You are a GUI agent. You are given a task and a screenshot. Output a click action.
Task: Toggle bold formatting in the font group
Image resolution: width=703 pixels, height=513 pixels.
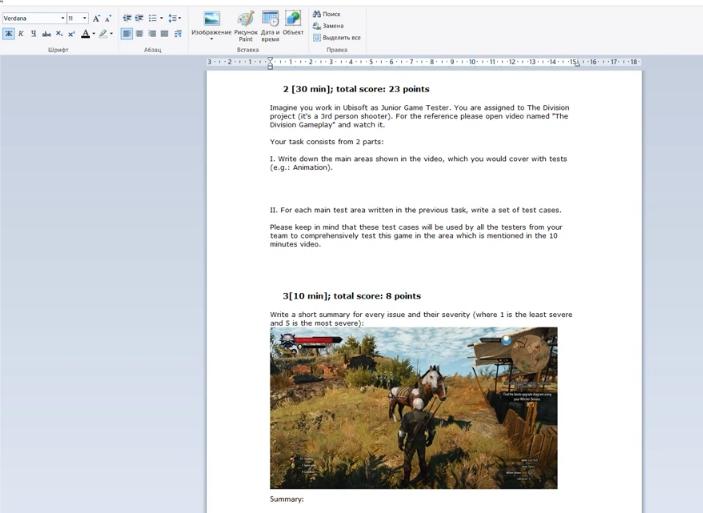(x=8, y=34)
